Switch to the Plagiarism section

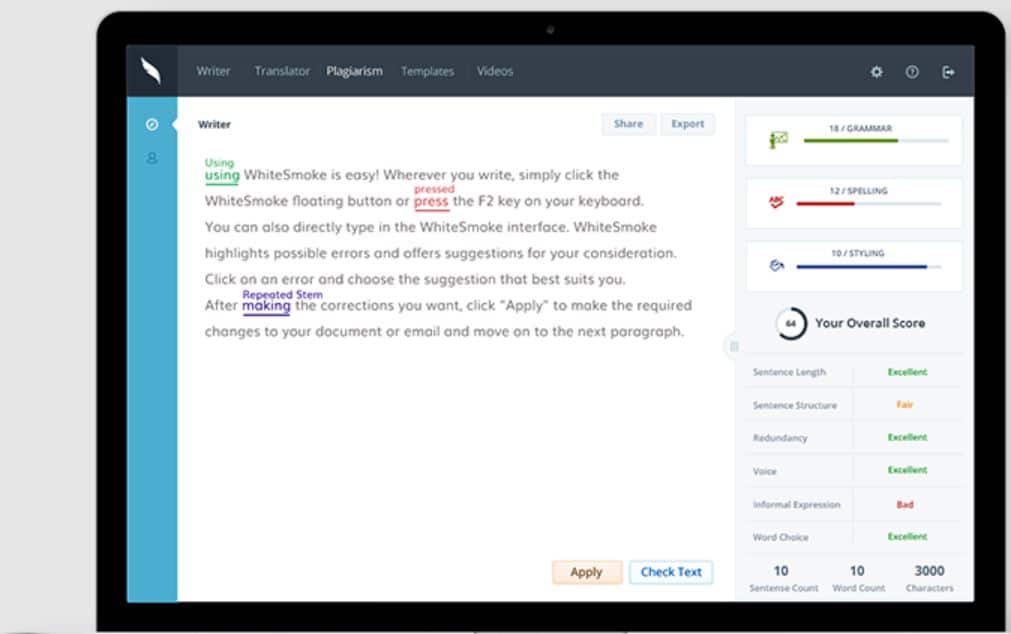[x=354, y=71]
